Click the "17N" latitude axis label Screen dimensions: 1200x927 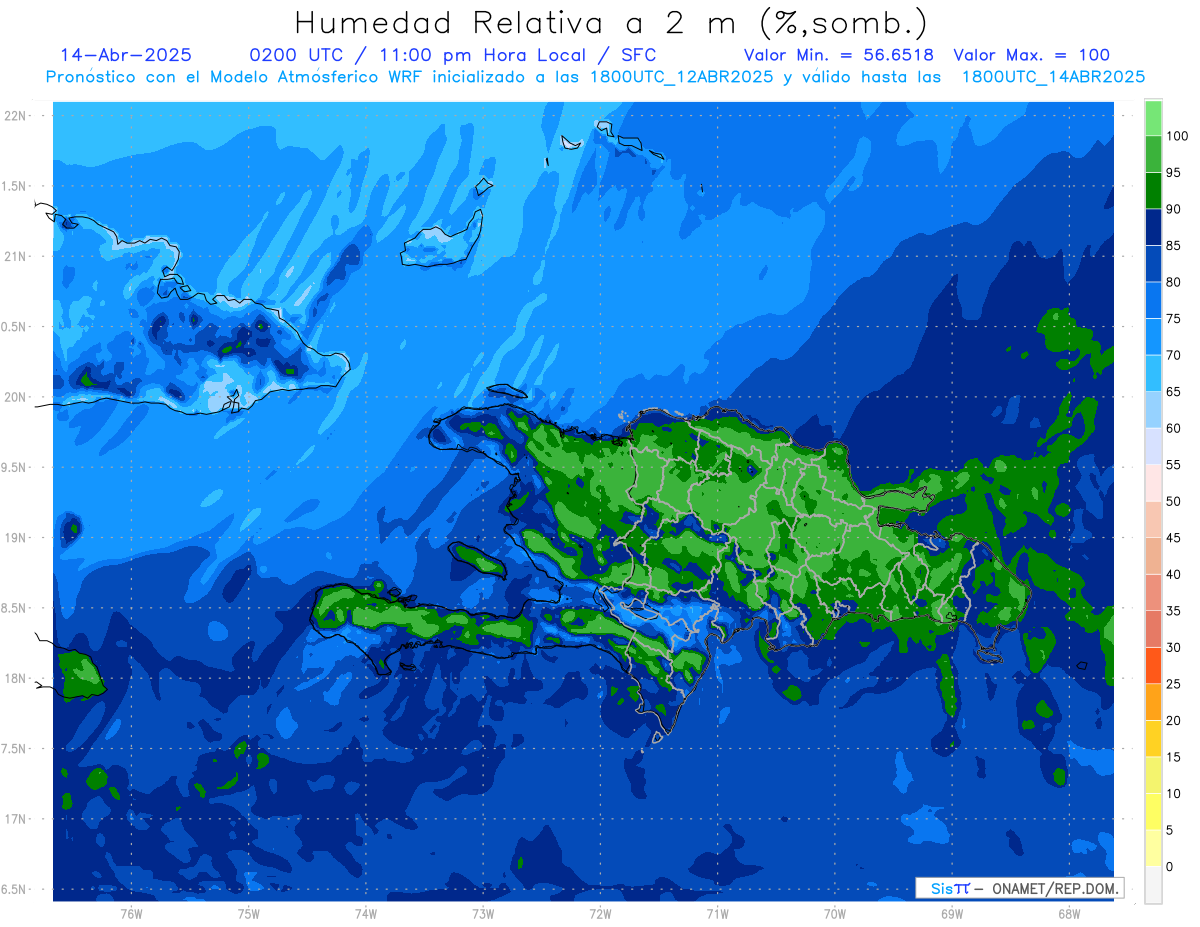click(17, 819)
